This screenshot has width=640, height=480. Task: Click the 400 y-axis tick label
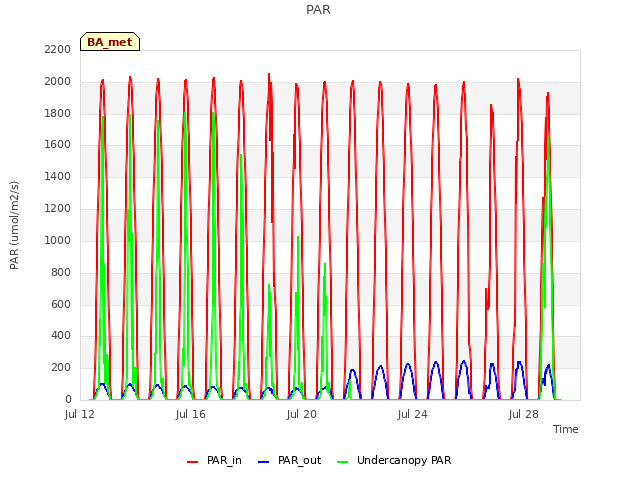pyautogui.click(x=61, y=336)
